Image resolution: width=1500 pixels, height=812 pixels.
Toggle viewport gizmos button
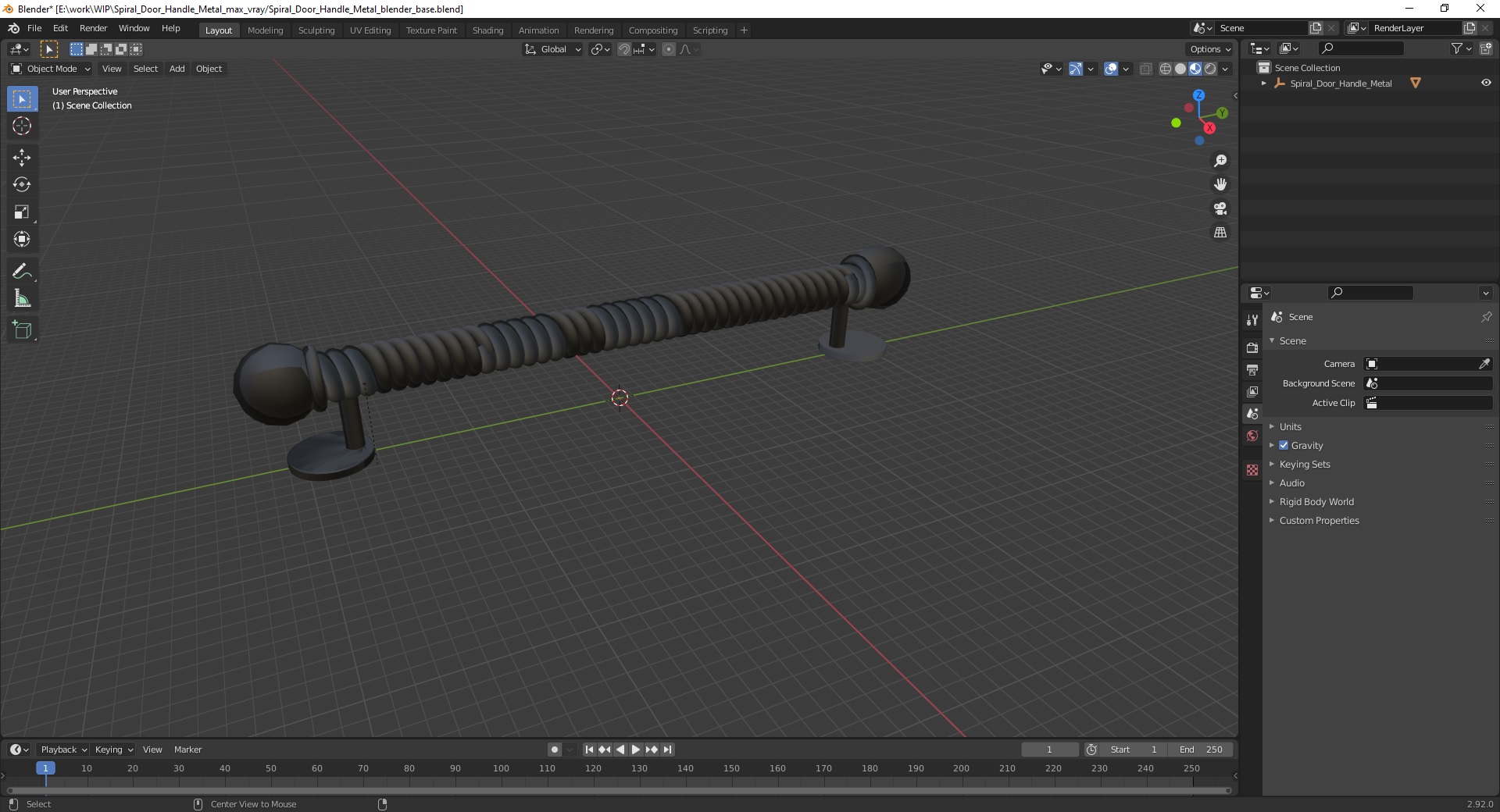coord(1076,69)
